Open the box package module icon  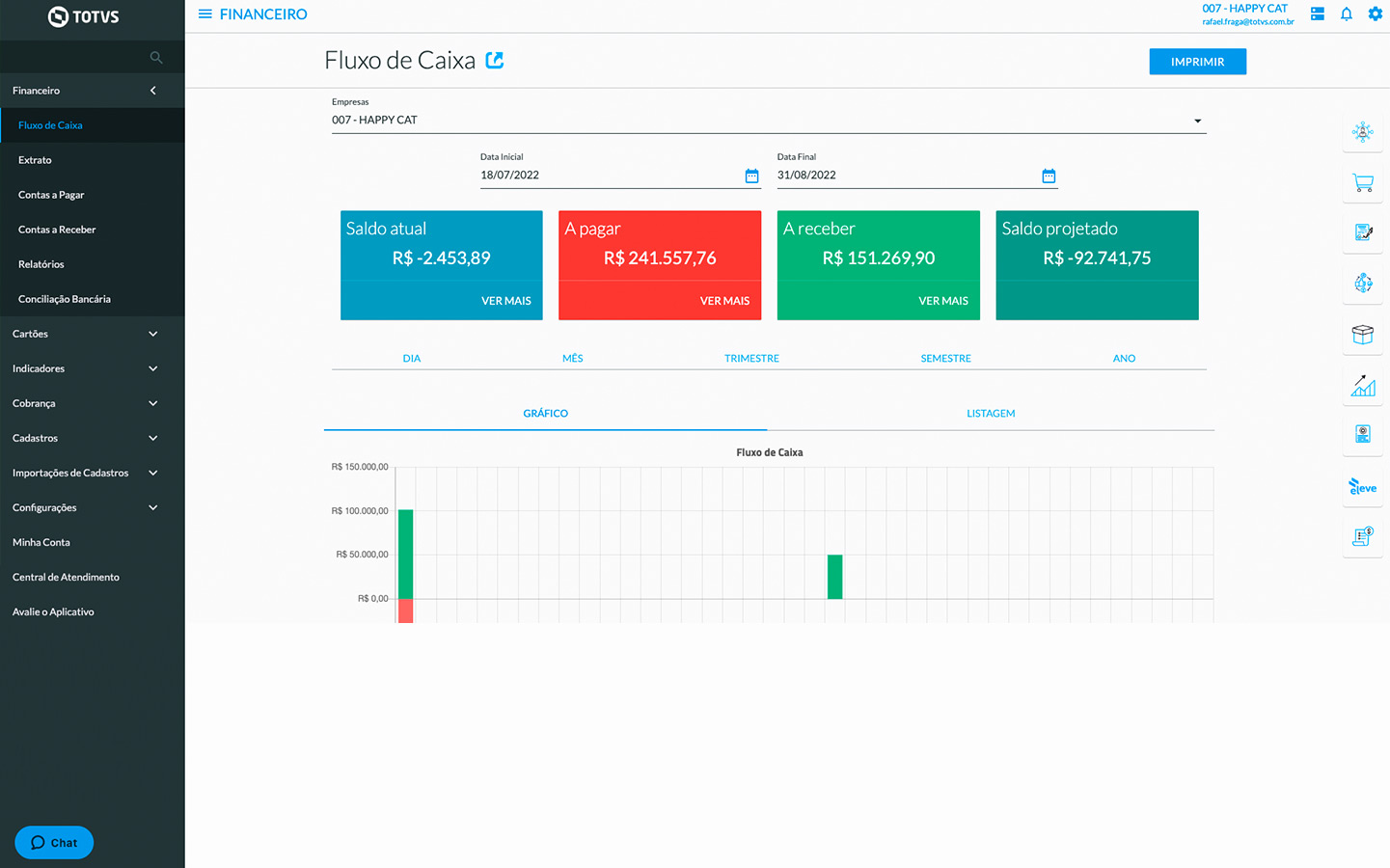pyautogui.click(x=1362, y=335)
